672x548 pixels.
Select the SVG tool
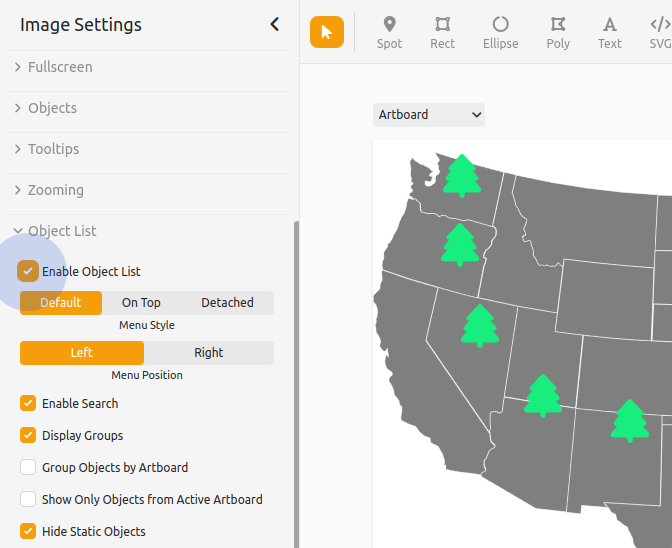click(660, 32)
